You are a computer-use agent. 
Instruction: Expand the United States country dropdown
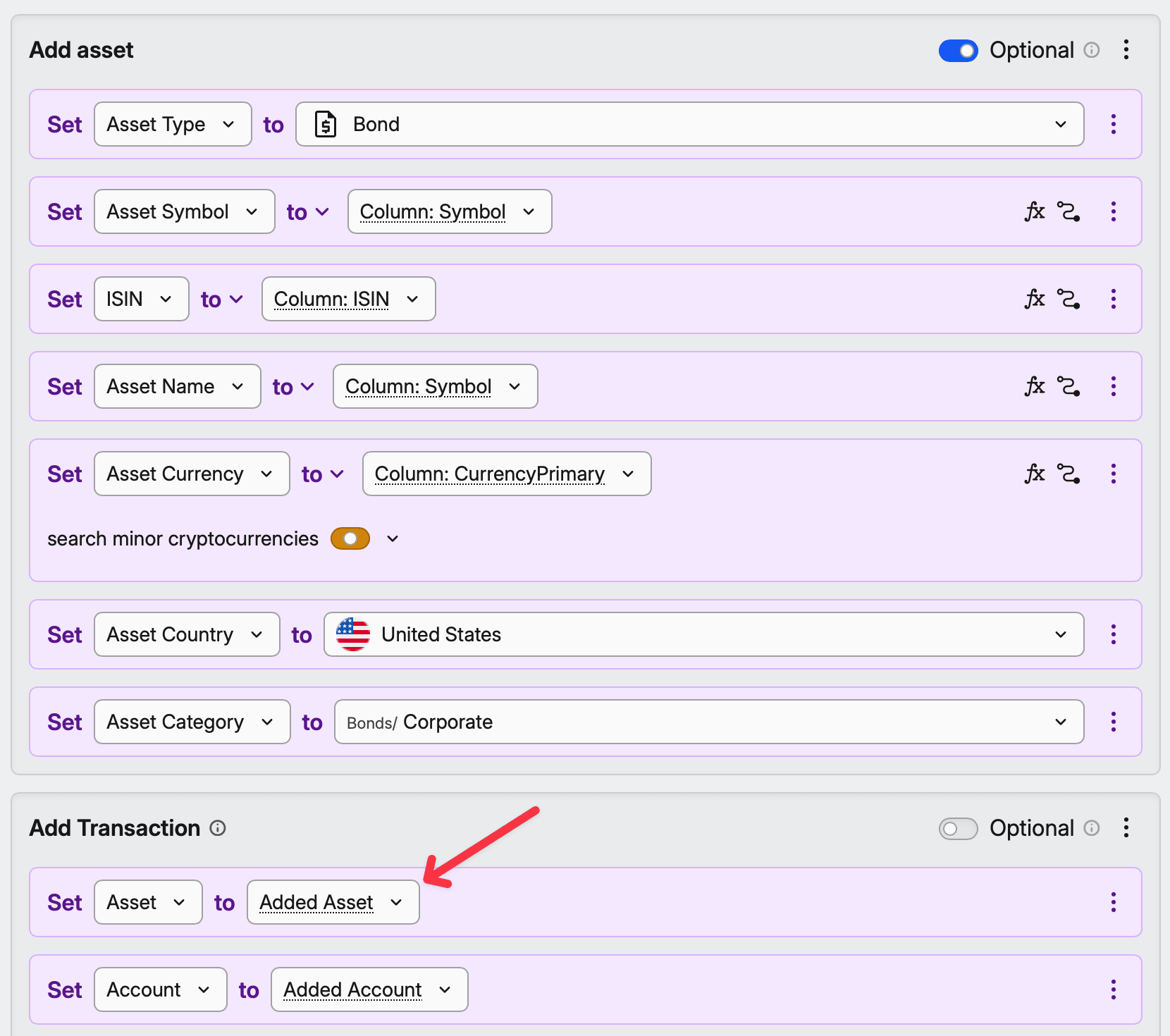click(x=703, y=634)
